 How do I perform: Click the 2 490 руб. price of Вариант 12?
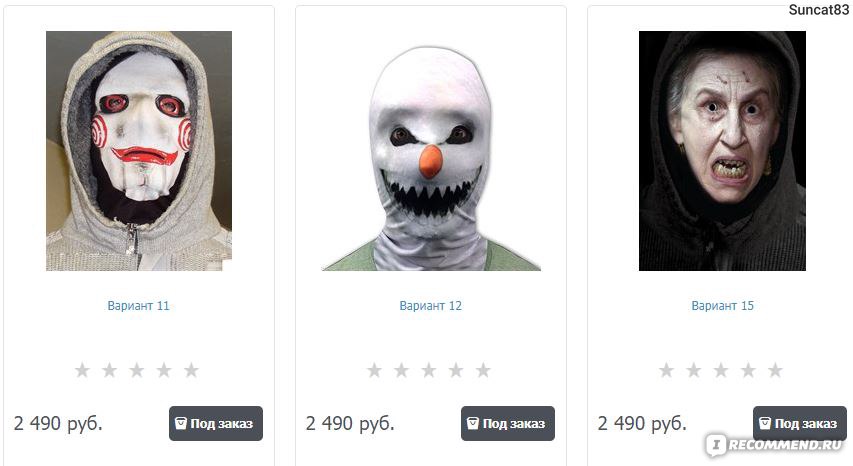pos(350,423)
